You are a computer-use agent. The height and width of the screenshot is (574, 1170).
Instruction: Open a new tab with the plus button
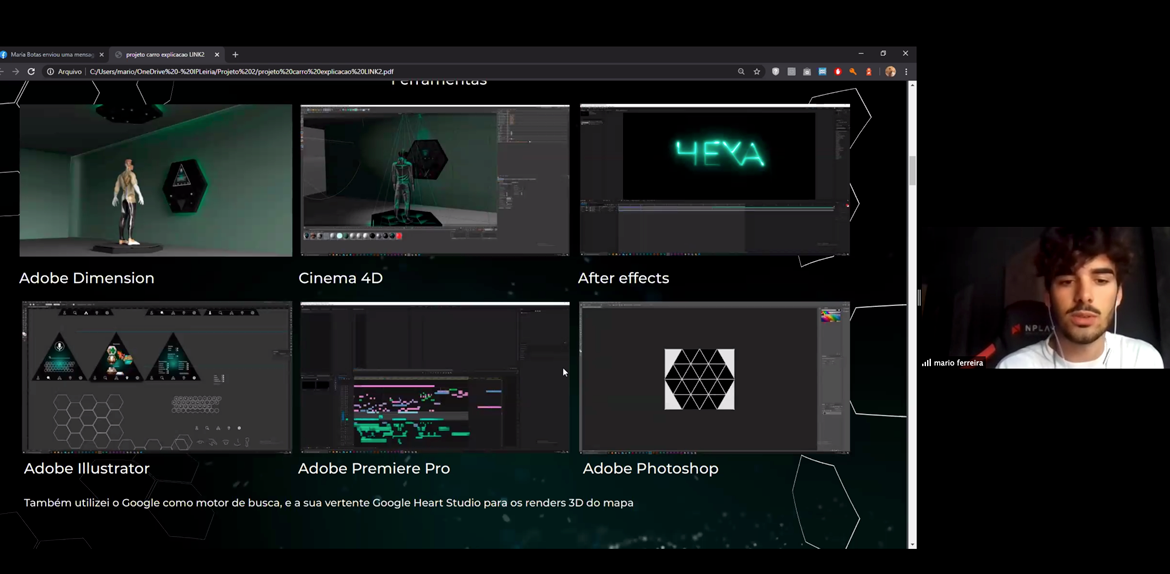coord(235,55)
